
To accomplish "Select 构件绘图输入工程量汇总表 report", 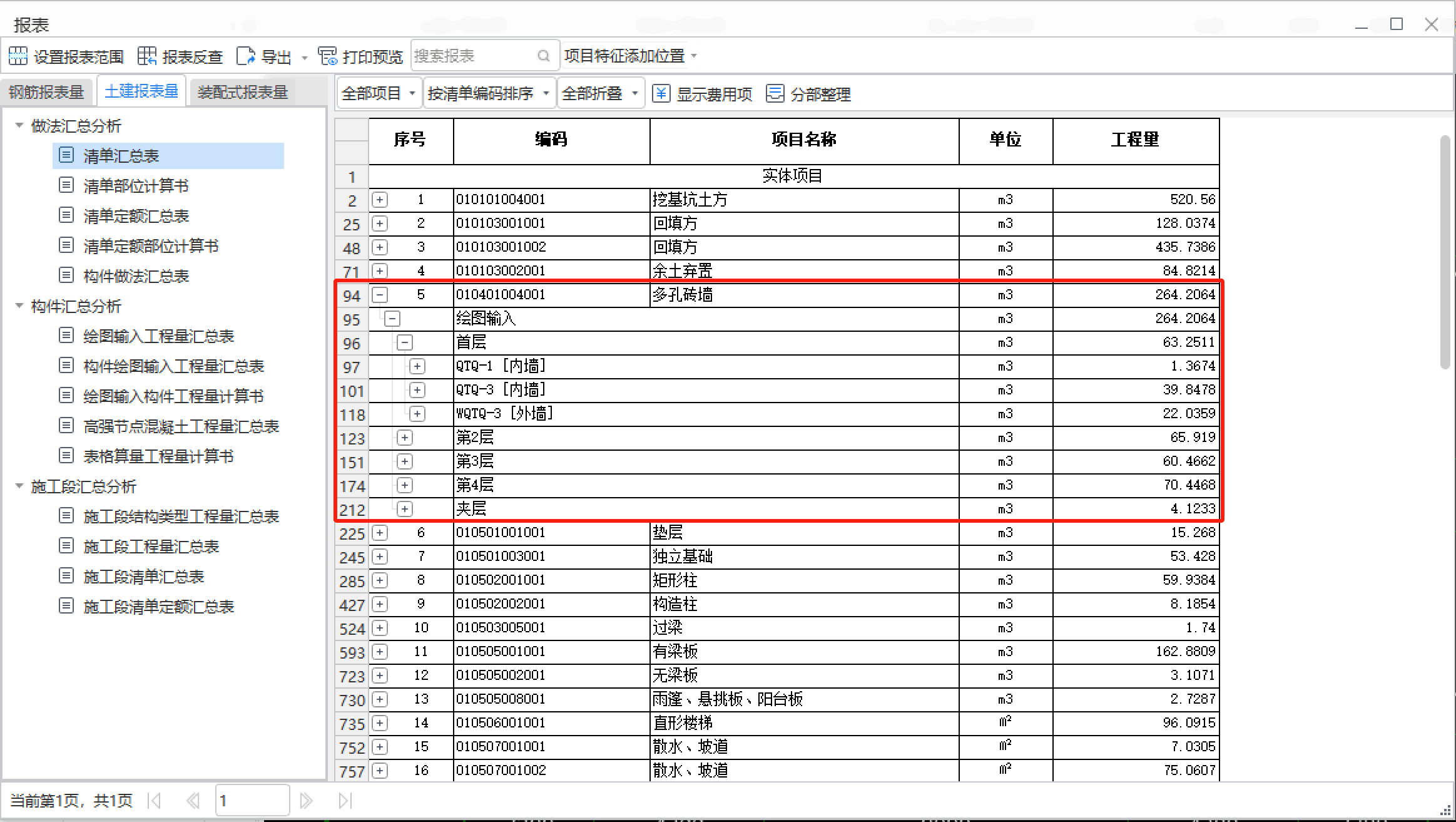I will 173,366.
